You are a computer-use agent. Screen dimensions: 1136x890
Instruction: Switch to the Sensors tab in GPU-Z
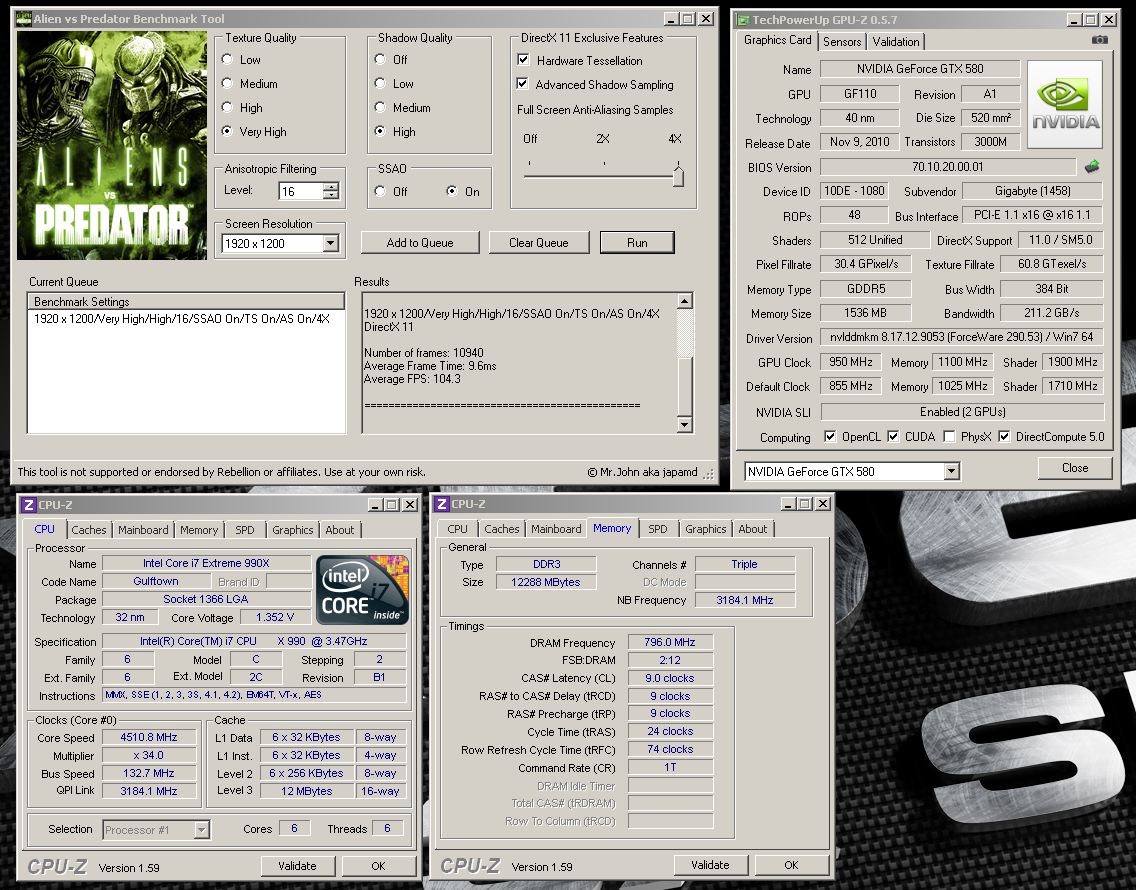842,42
